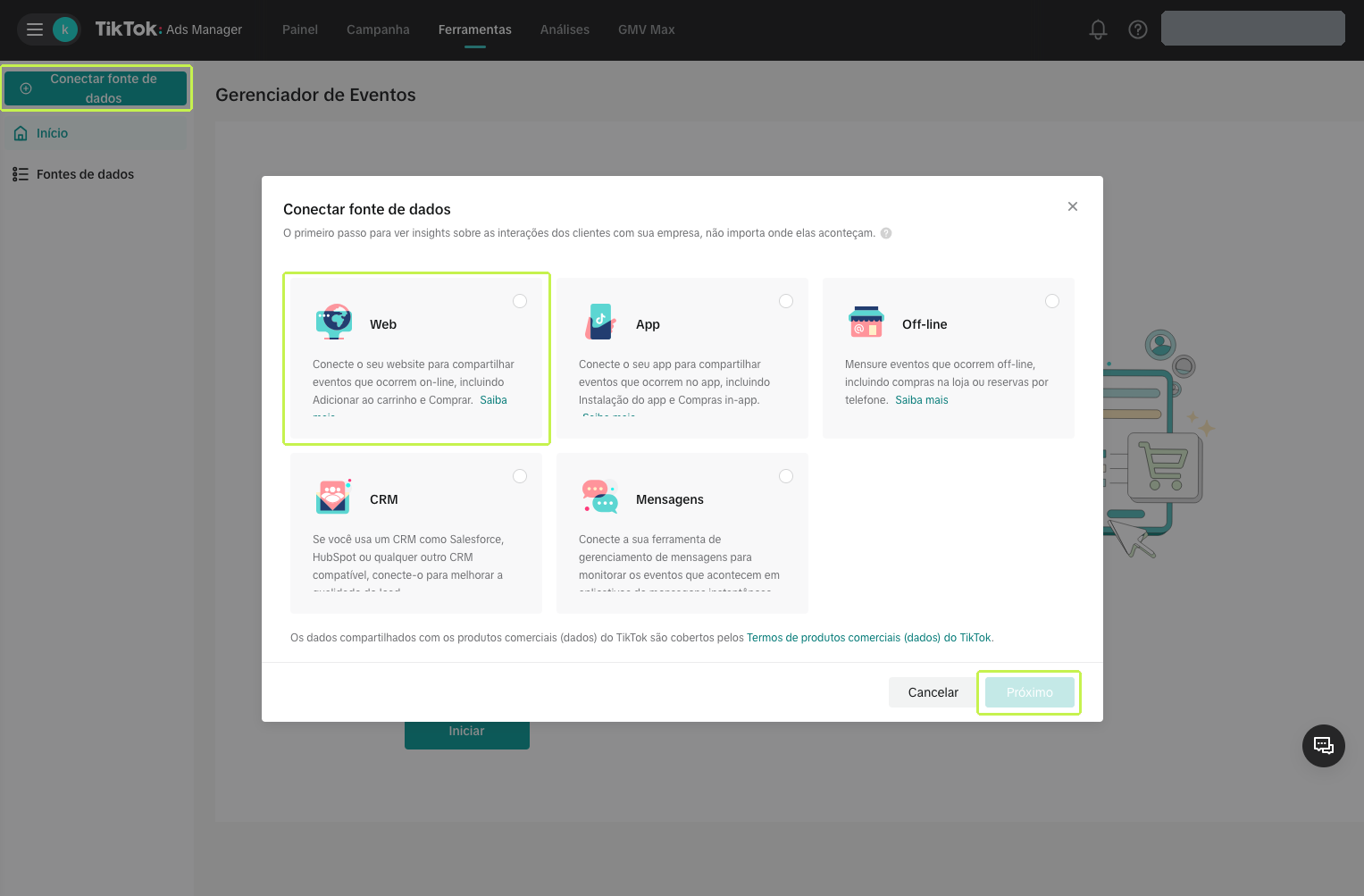The image size is (1364, 896).
Task: Click the Web globe illustration icon
Action: [x=334, y=322]
